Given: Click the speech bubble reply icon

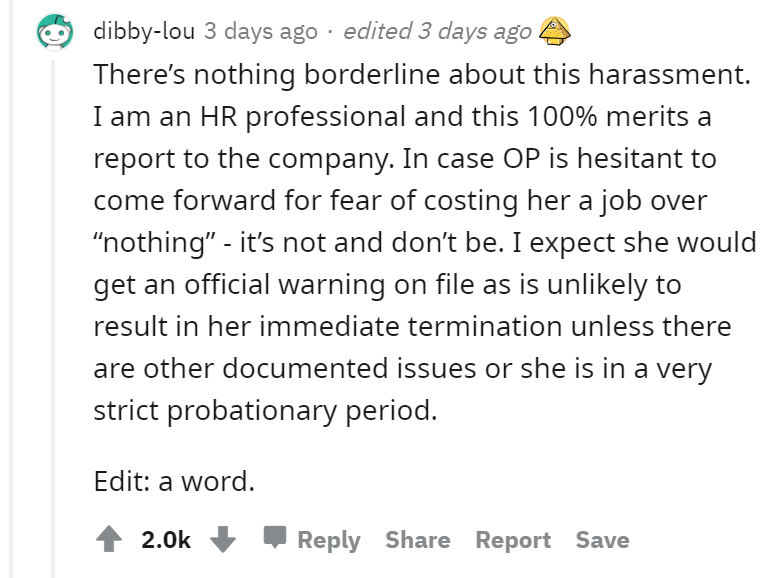Looking at the screenshot, I should click(x=275, y=537).
